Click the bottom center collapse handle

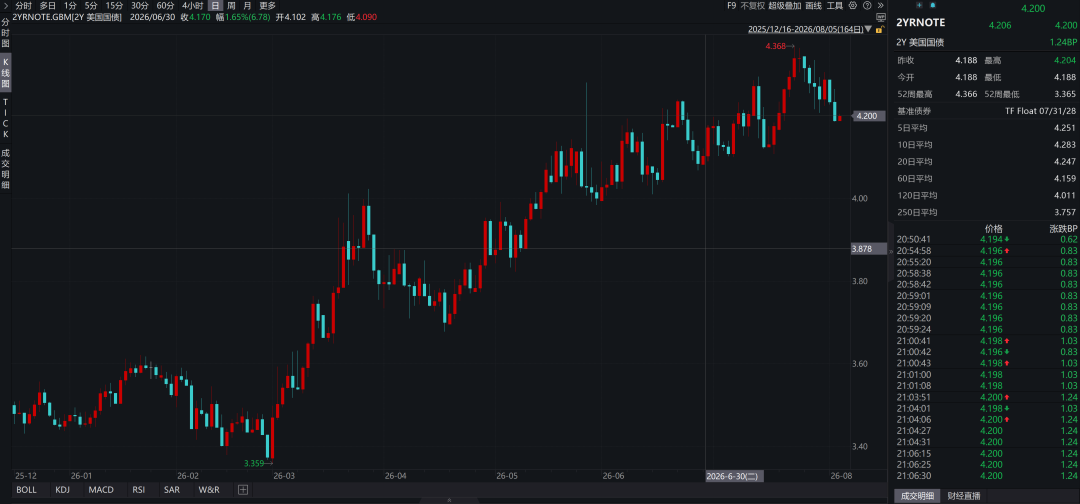click(x=450, y=500)
